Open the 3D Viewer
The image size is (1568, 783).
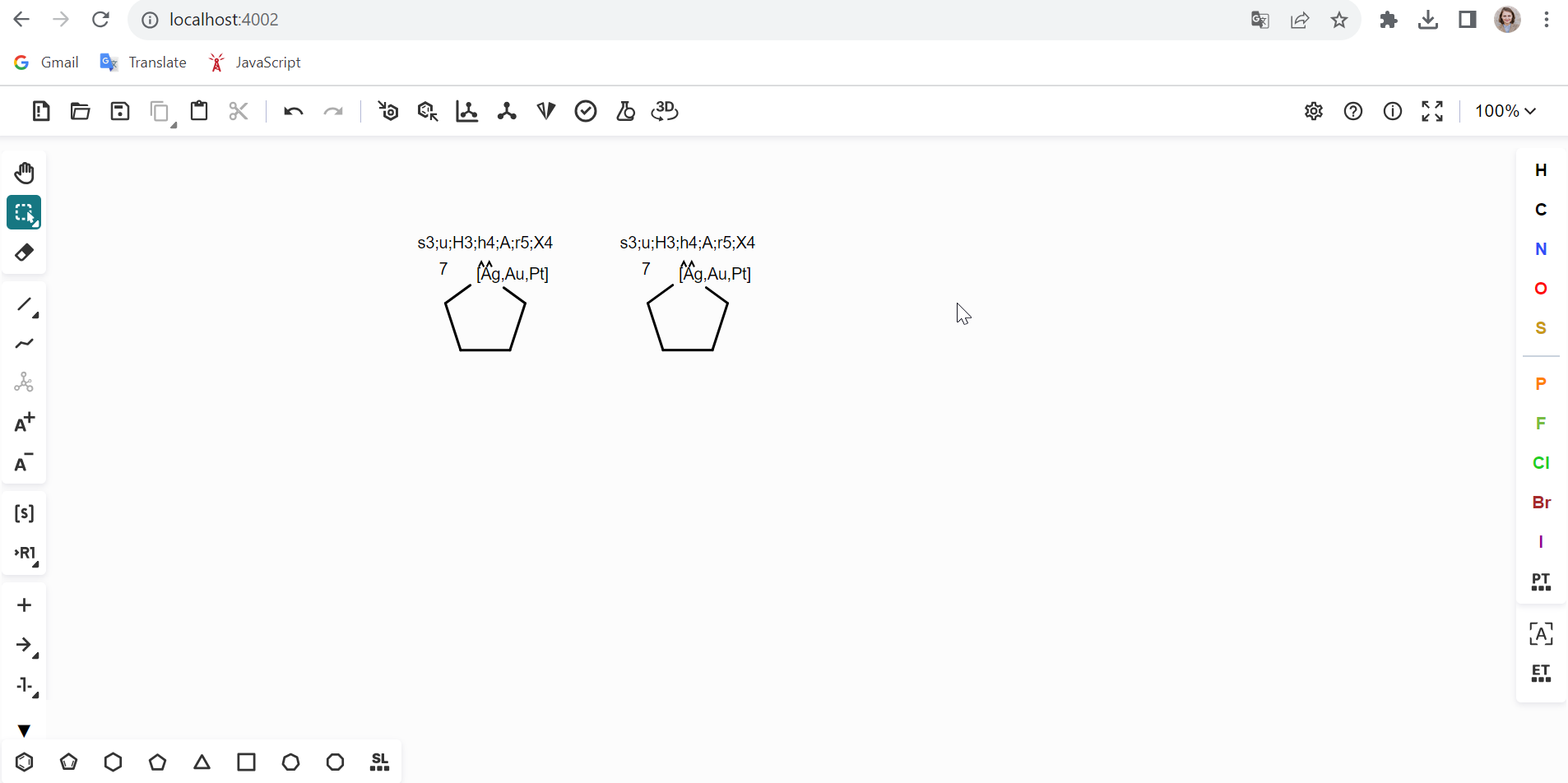tap(665, 111)
